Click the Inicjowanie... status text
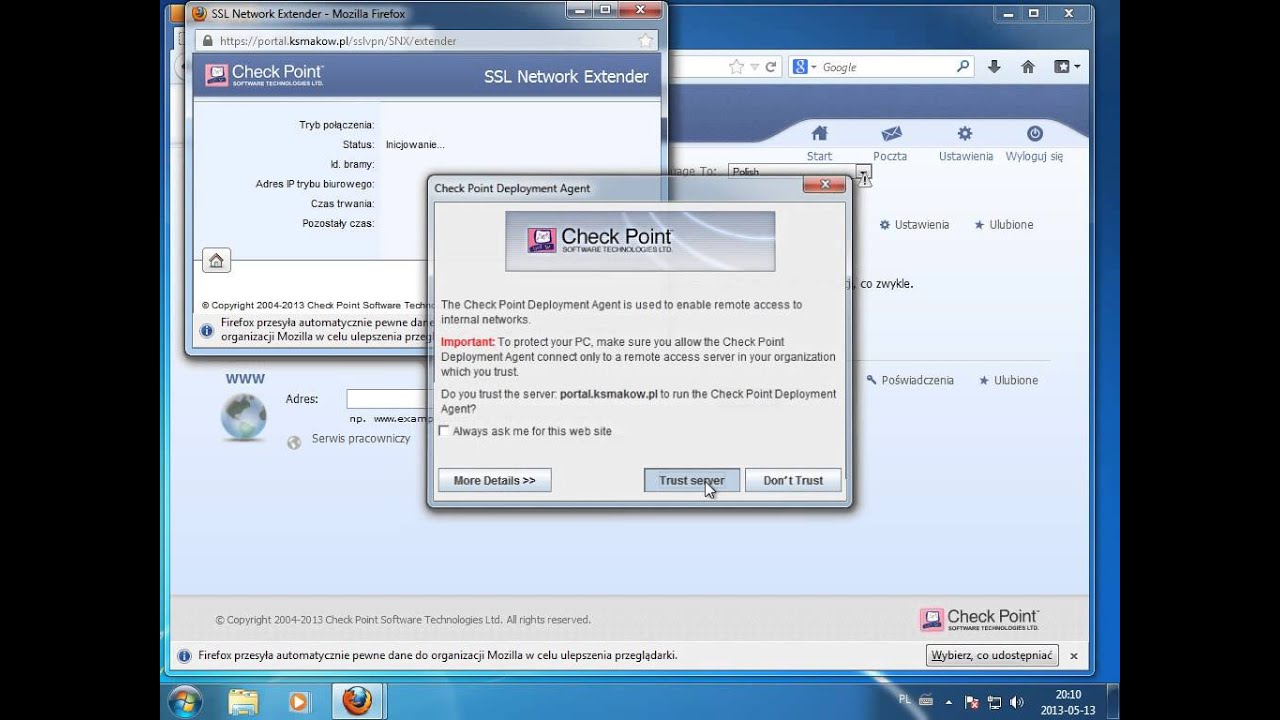This screenshot has width=1280, height=720. coord(415,145)
